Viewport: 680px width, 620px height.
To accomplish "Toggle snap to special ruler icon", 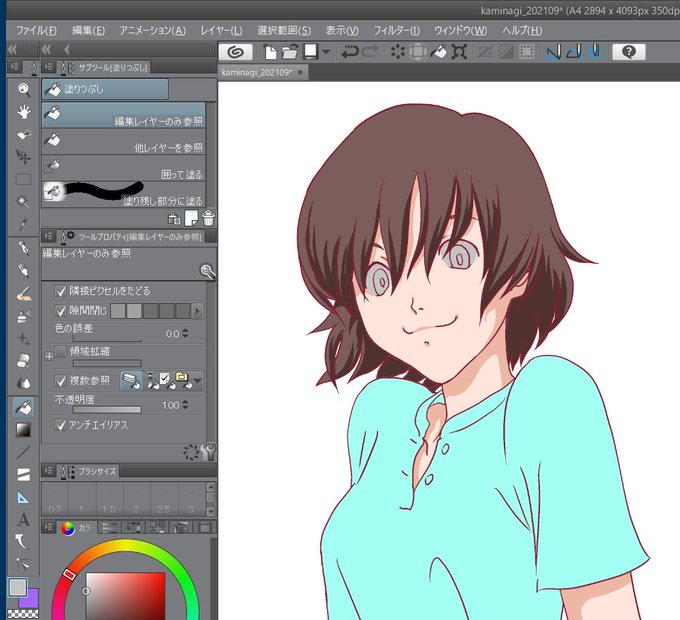I will (574, 52).
